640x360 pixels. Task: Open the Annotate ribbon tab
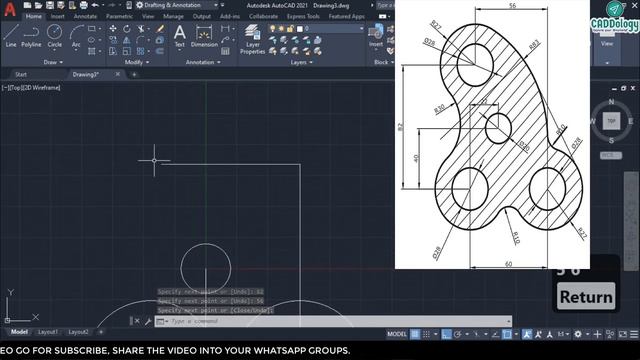point(85,17)
